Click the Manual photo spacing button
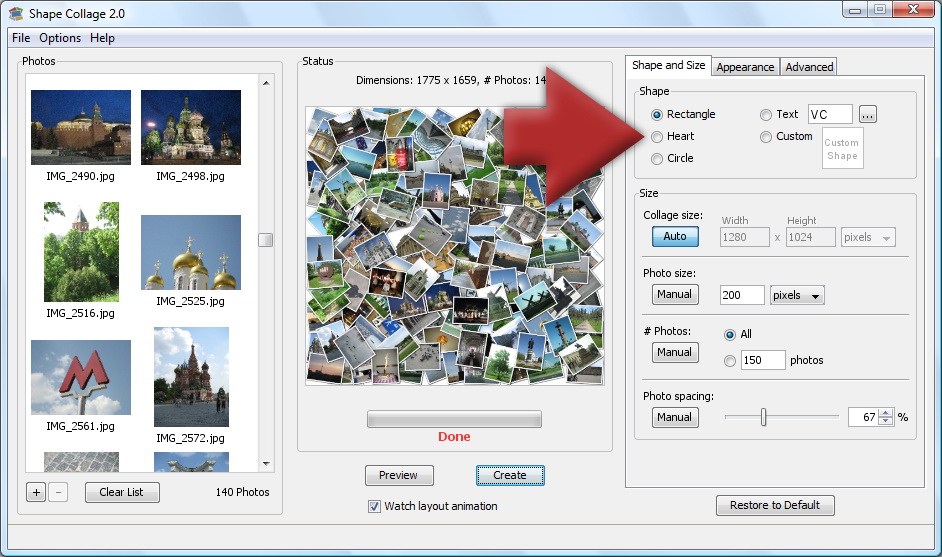 click(675, 417)
